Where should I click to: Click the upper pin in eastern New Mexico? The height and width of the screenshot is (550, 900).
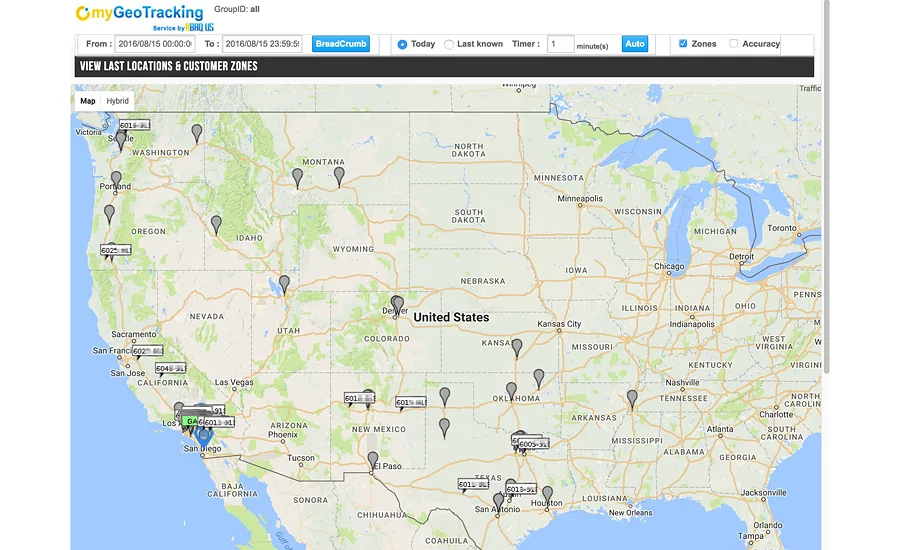[444, 397]
